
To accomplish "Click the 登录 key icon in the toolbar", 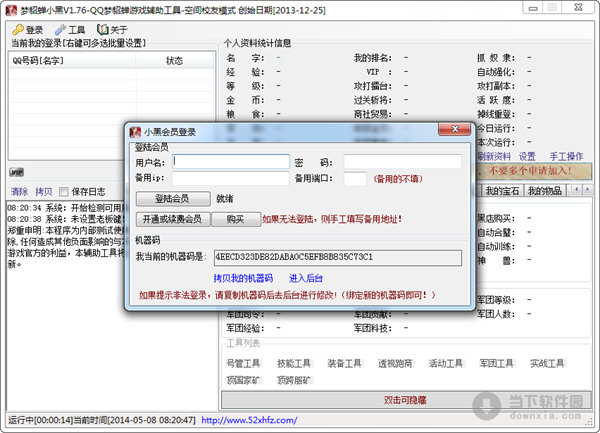I will [x=18, y=29].
